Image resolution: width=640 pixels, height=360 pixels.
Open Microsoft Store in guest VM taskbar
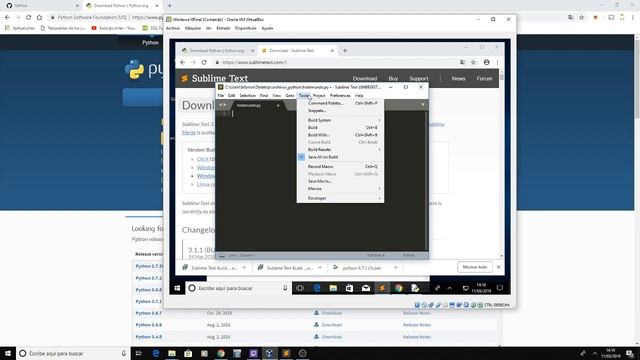point(349,288)
